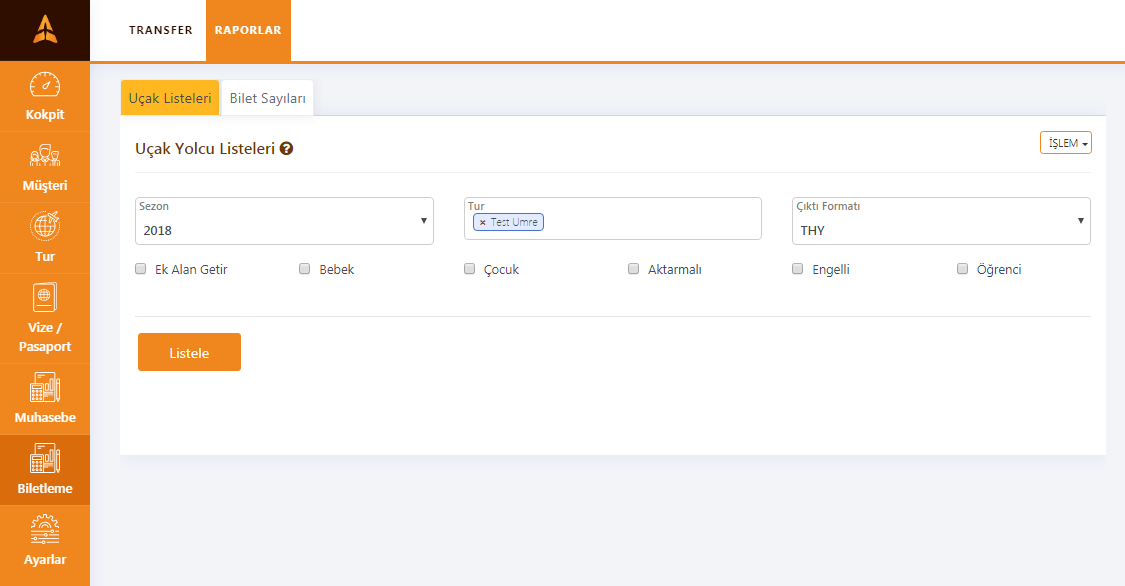Viewport: 1125px width, 586px height.
Task: Open the İŞLEM dropdown menu
Action: [1065, 143]
